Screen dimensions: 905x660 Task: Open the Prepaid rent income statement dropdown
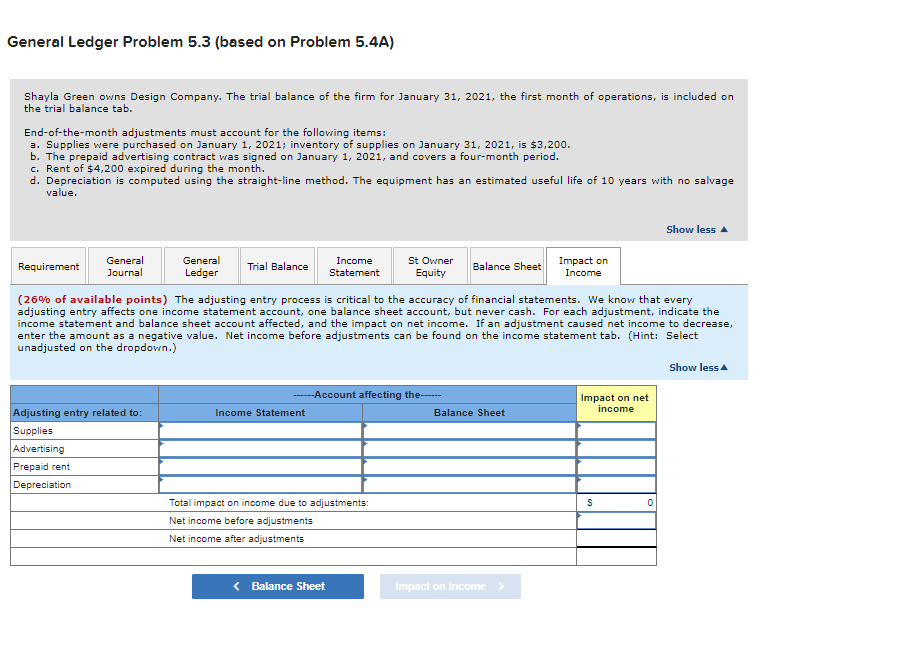(260, 466)
